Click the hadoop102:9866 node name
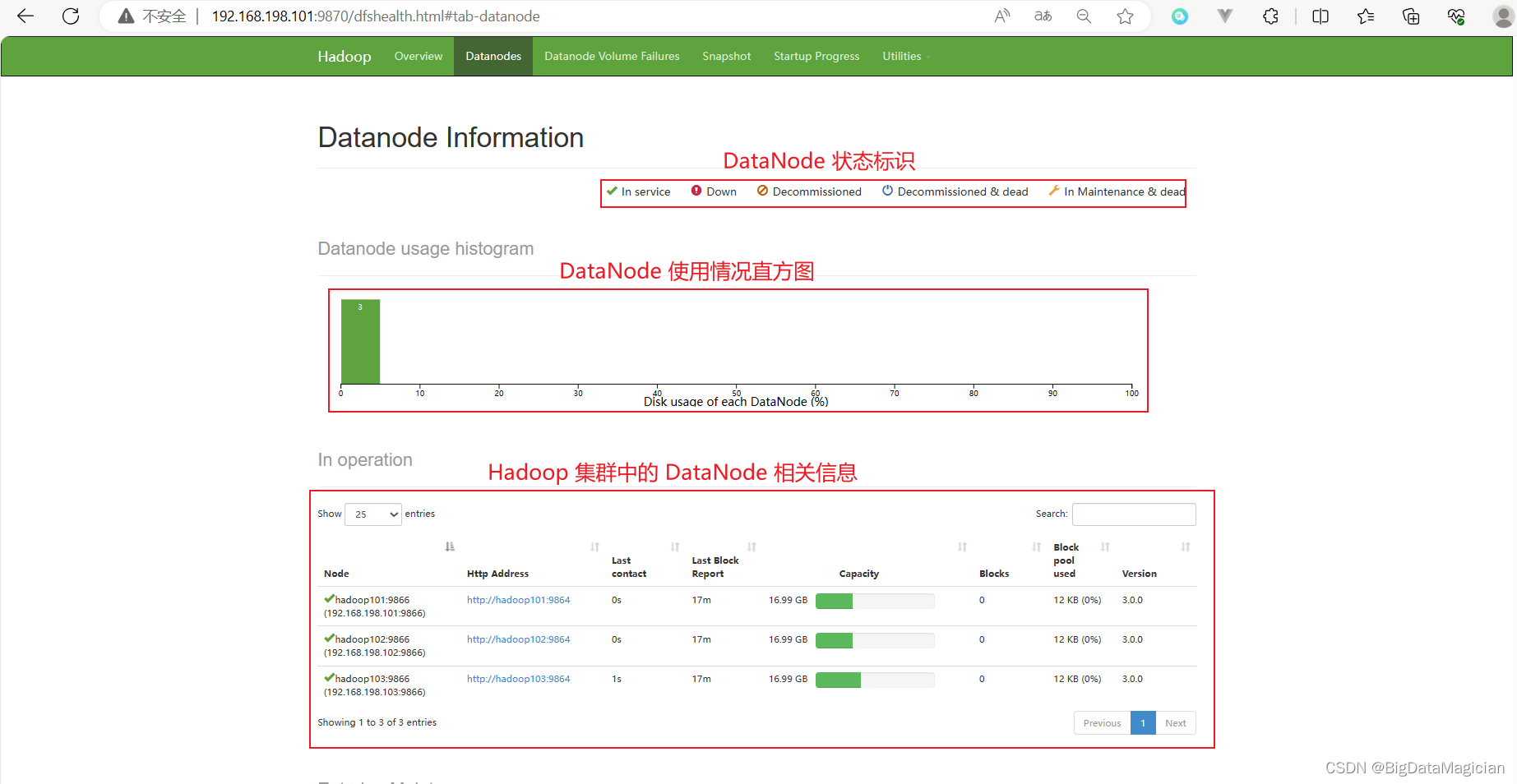 (372, 639)
